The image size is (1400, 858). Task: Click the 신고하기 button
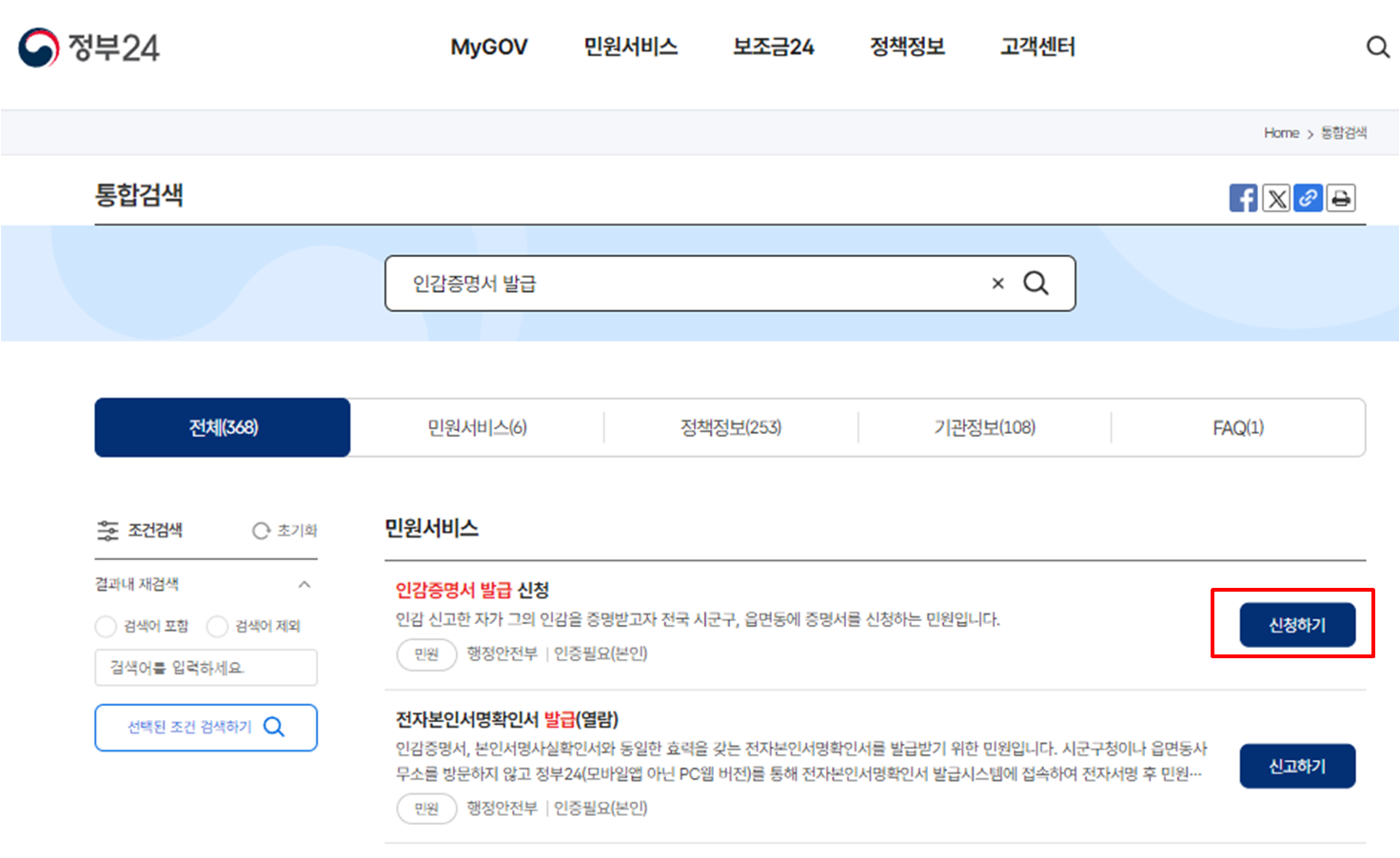[x=1297, y=766]
